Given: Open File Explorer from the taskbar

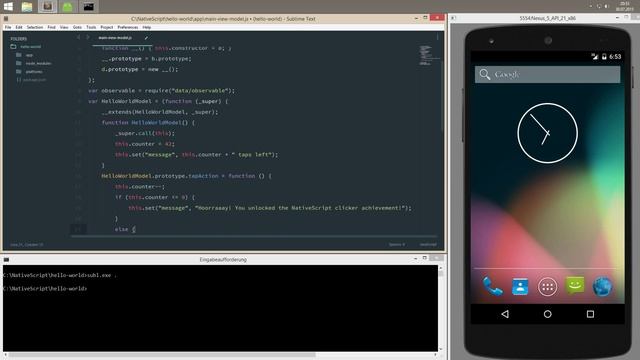Looking at the screenshot, I should pos(27,7).
